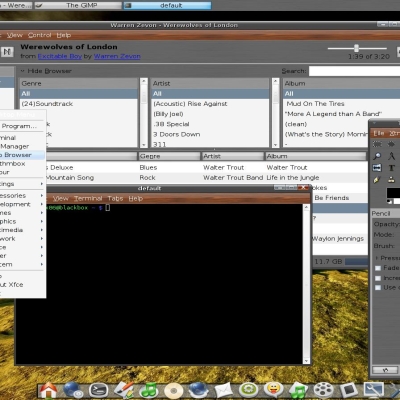Screen dimensions: 400x400
Task: Select the Flip tool in GIMP toolbox
Action: click(x=377, y=168)
